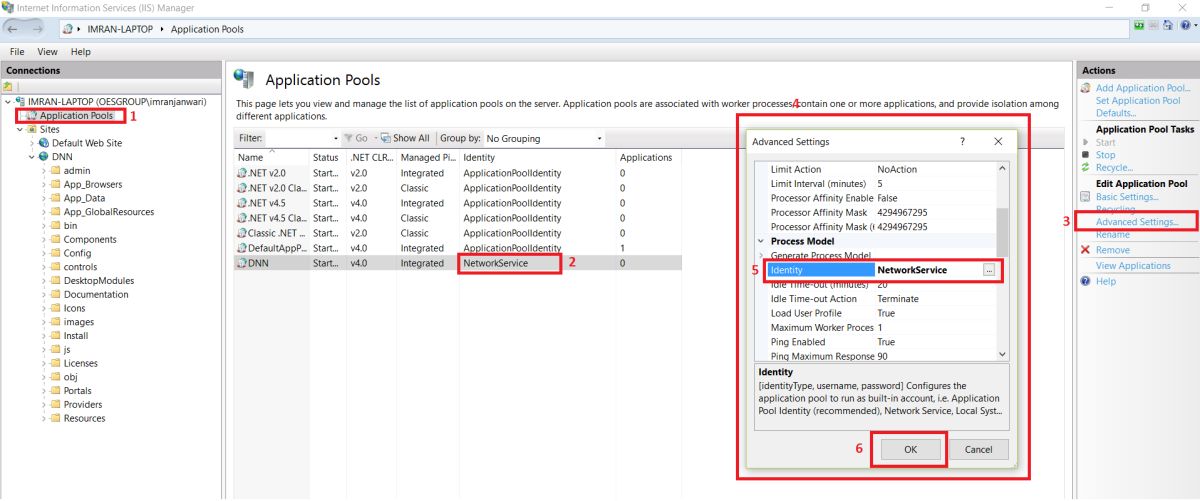1200x501 pixels.
Task: Click the Default Web Site globe icon
Action: [x=43, y=143]
